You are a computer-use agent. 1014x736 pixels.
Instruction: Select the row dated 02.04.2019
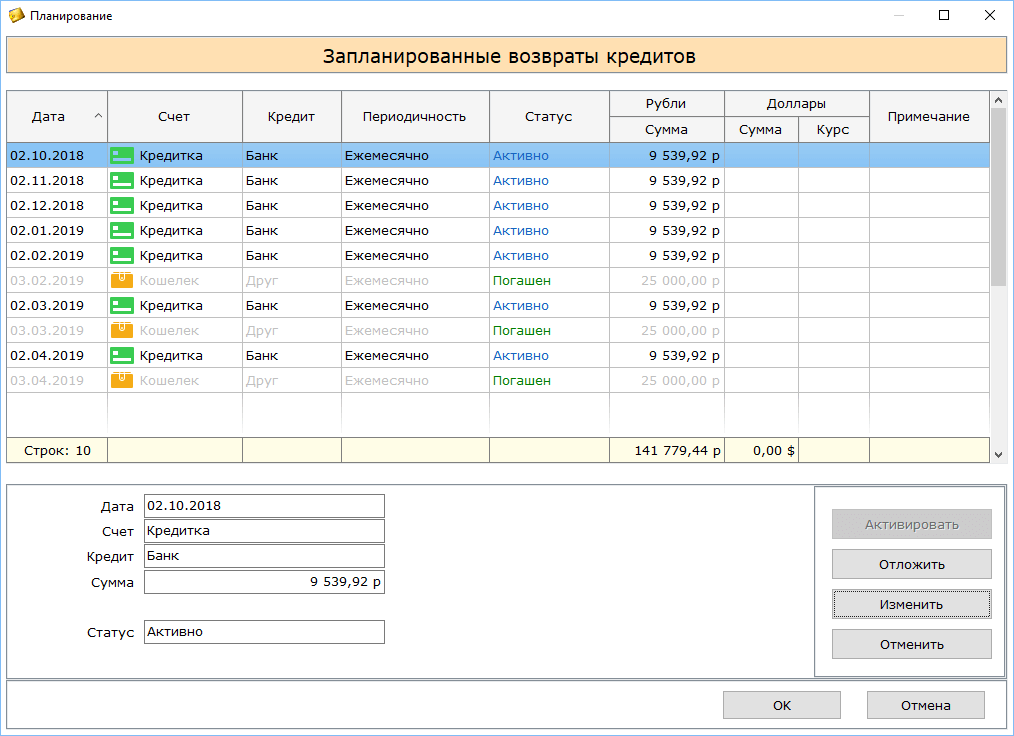click(x=498, y=355)
